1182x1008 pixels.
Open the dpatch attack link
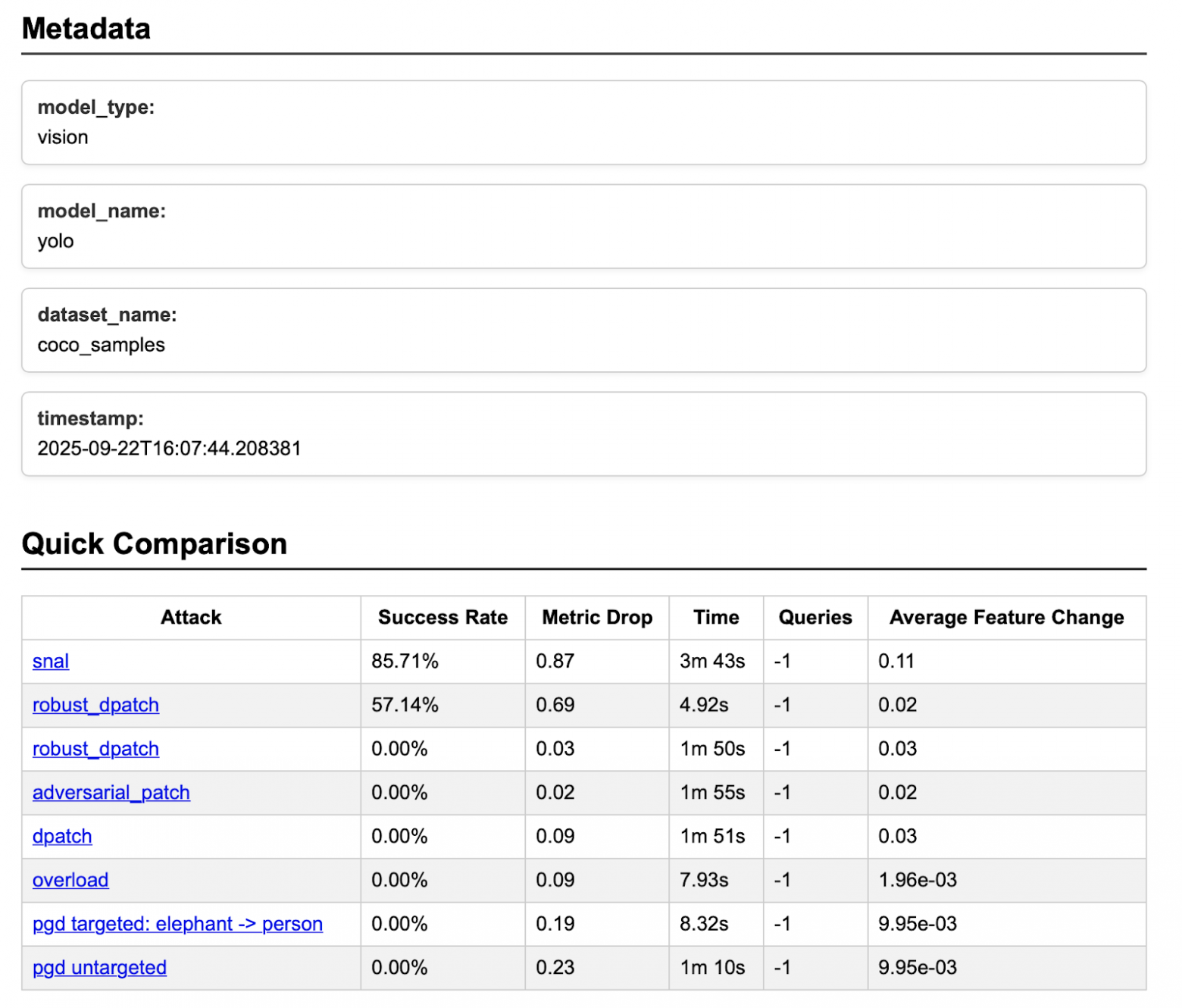click(62, 836)
